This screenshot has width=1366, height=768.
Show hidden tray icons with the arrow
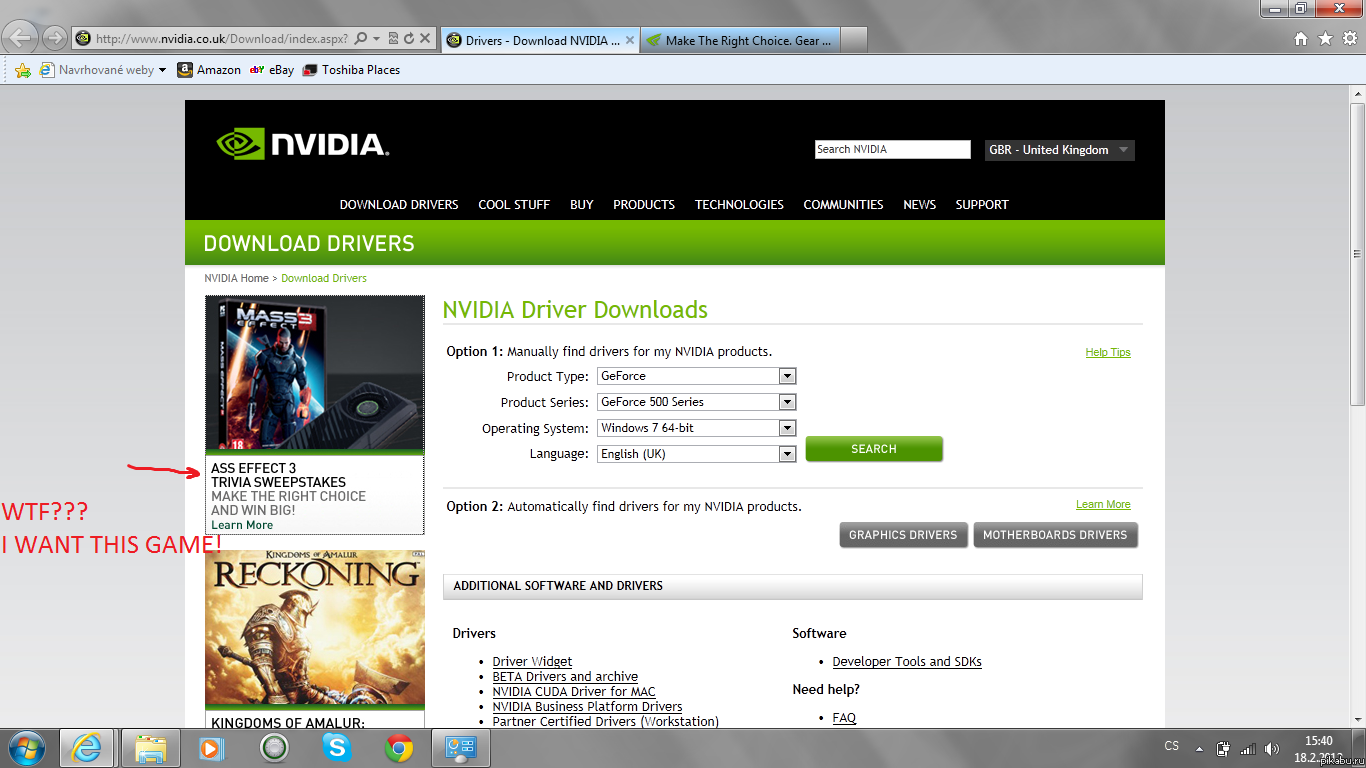tap(1200, 748)
